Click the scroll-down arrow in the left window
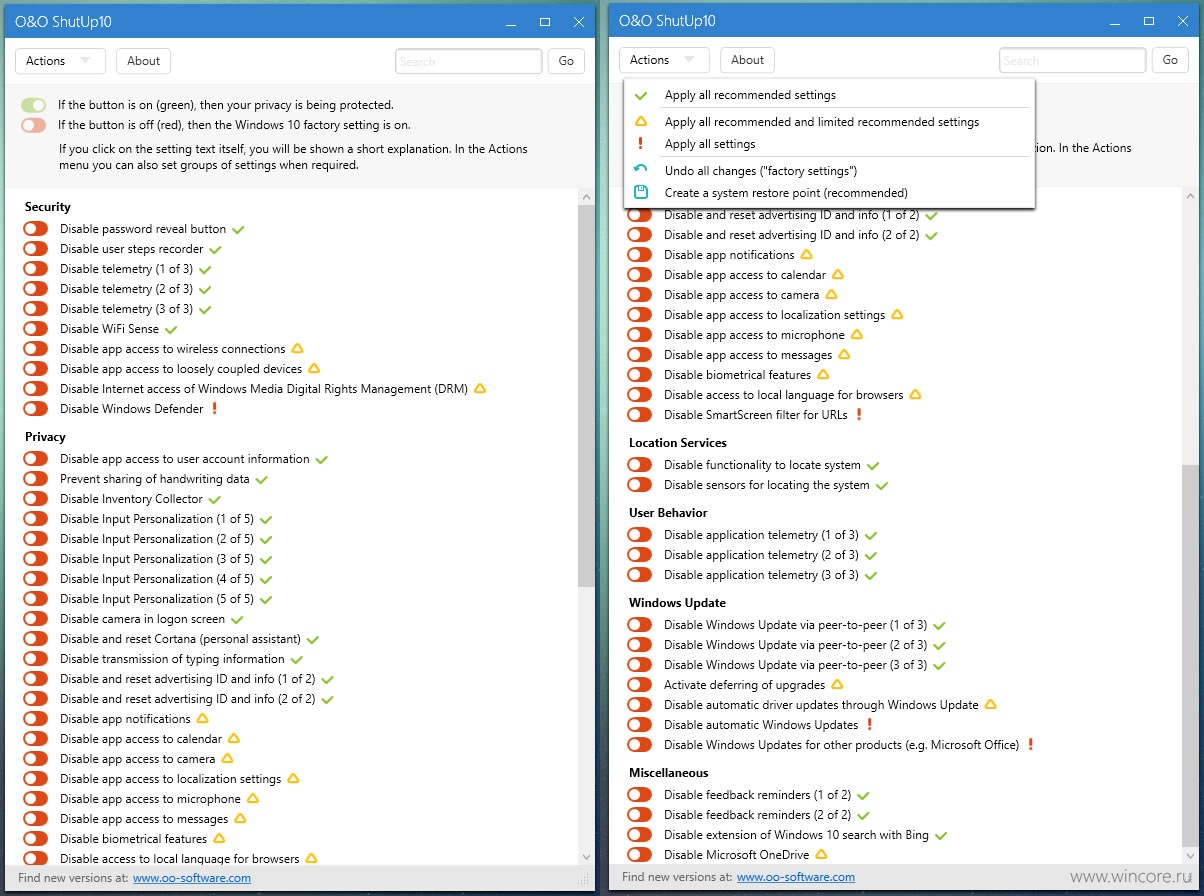This screenshot has height=896, width=1204. [x=586, y=856]
